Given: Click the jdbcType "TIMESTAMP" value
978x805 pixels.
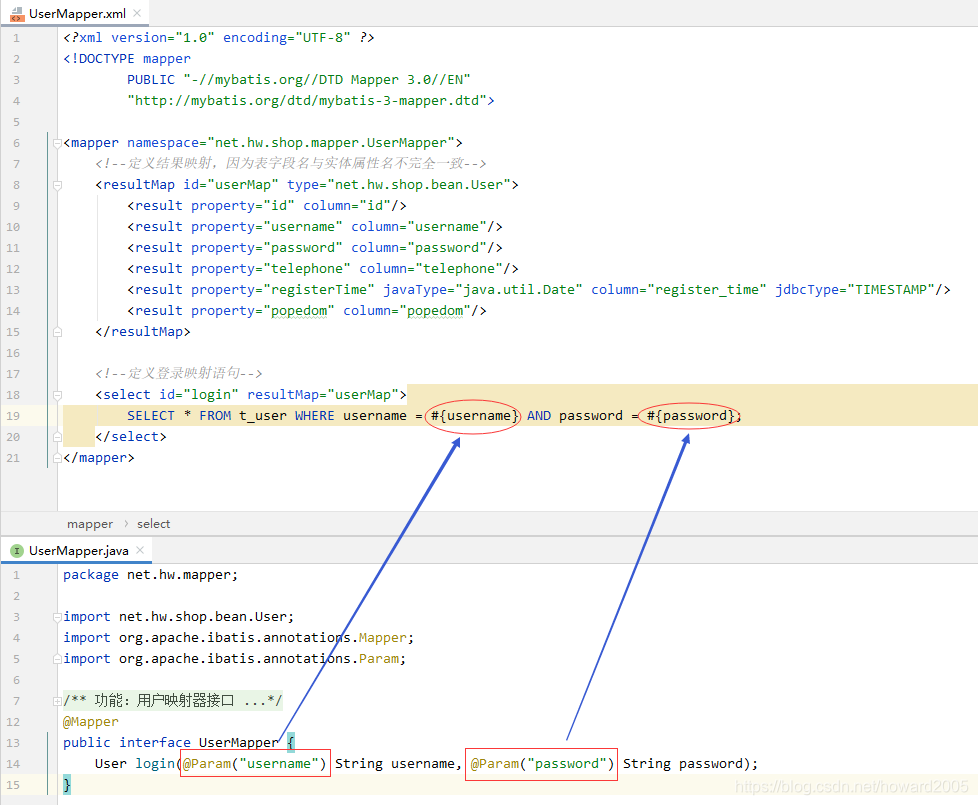Looking at the screenshot, I should [891, 290].
